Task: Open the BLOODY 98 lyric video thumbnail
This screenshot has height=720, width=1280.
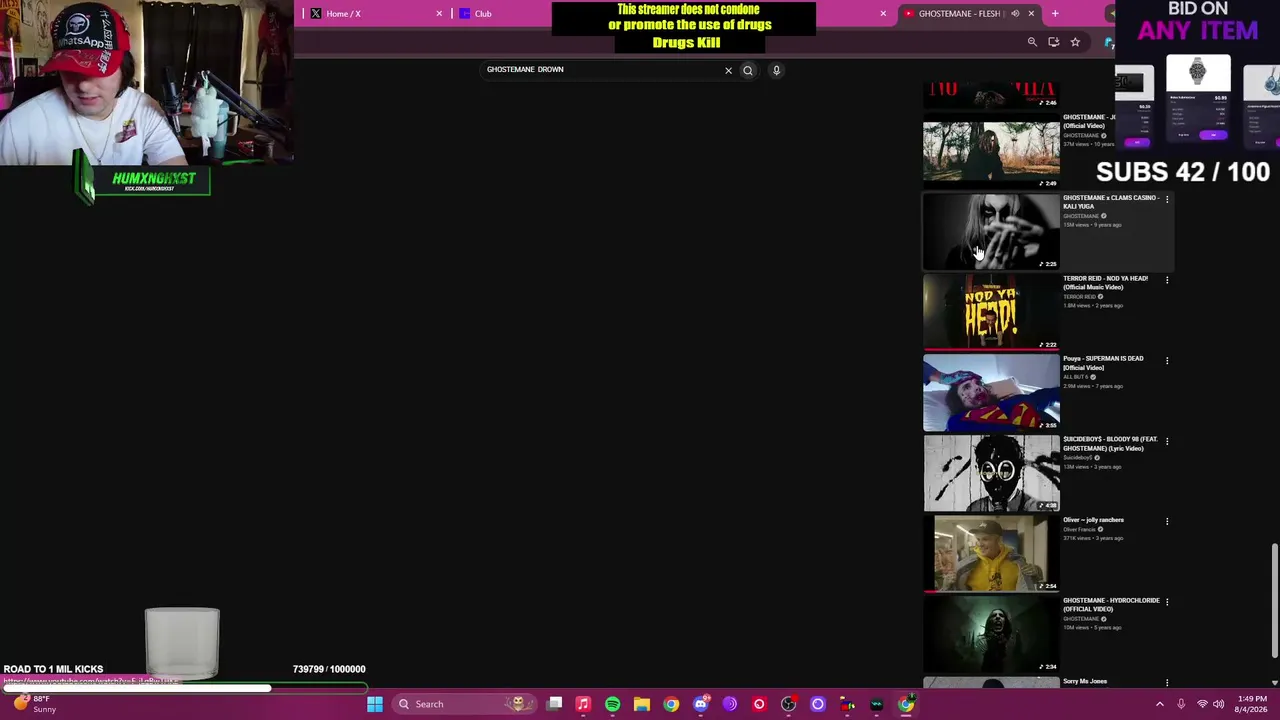Action: click(991, 473)
